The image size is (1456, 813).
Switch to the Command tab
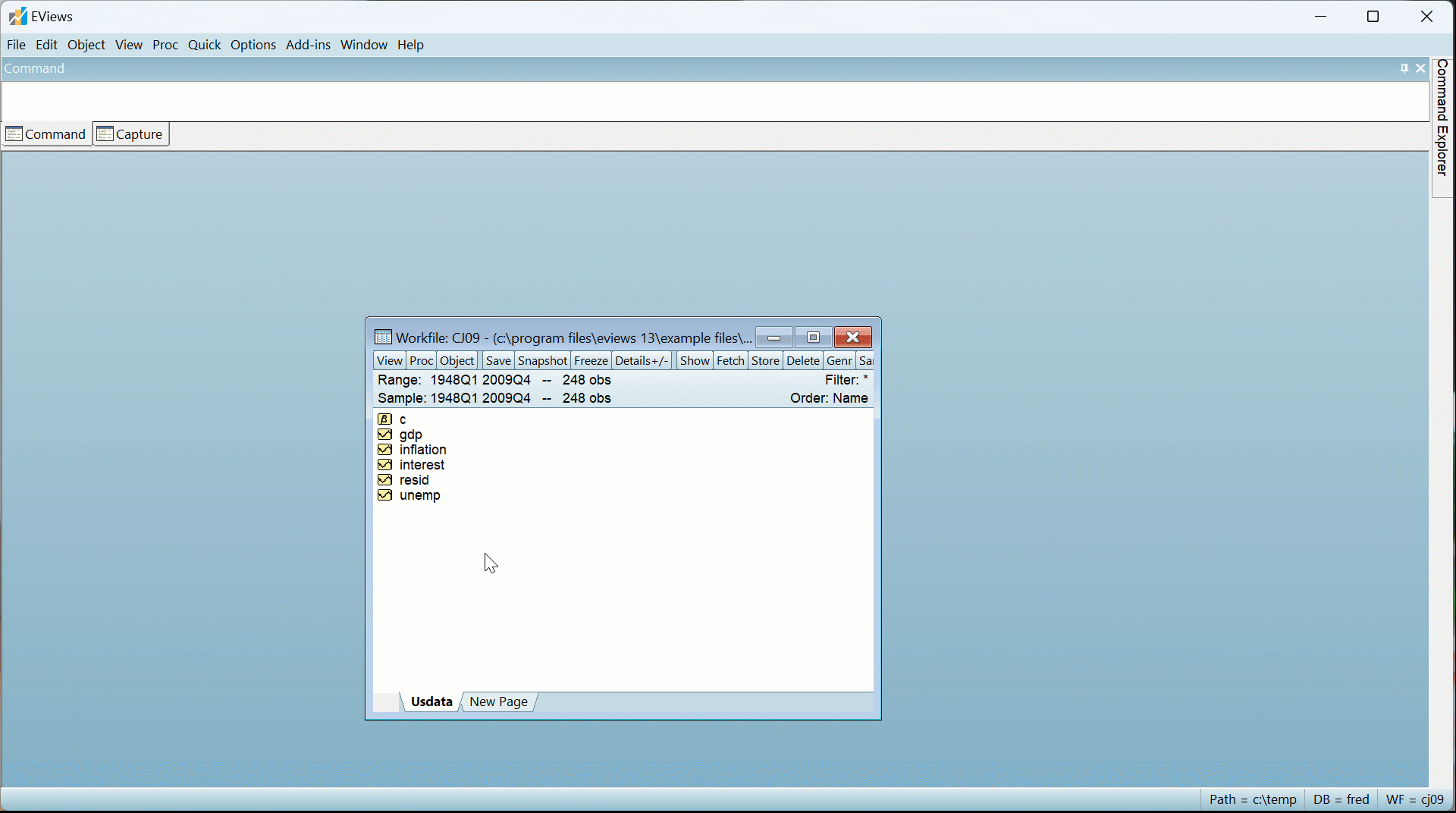(46, 134)
